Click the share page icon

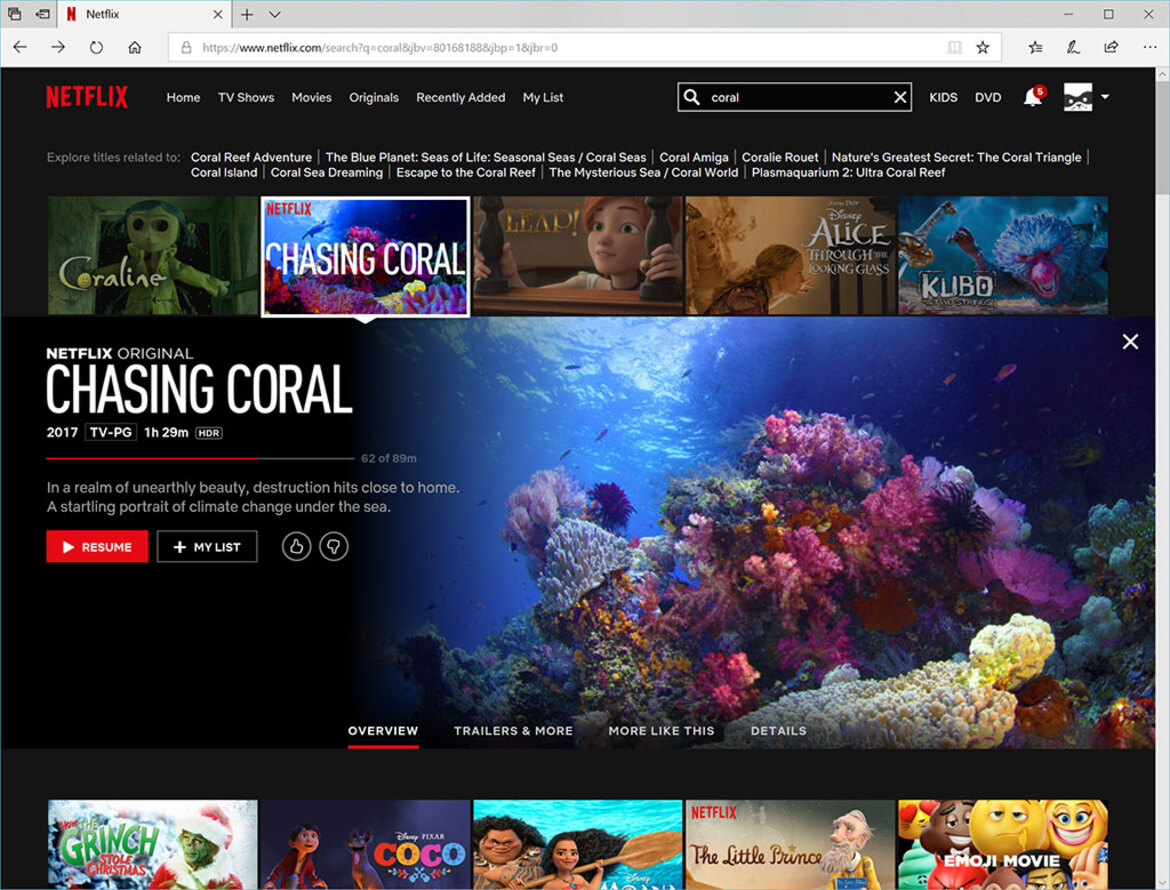coord(1111,47)
